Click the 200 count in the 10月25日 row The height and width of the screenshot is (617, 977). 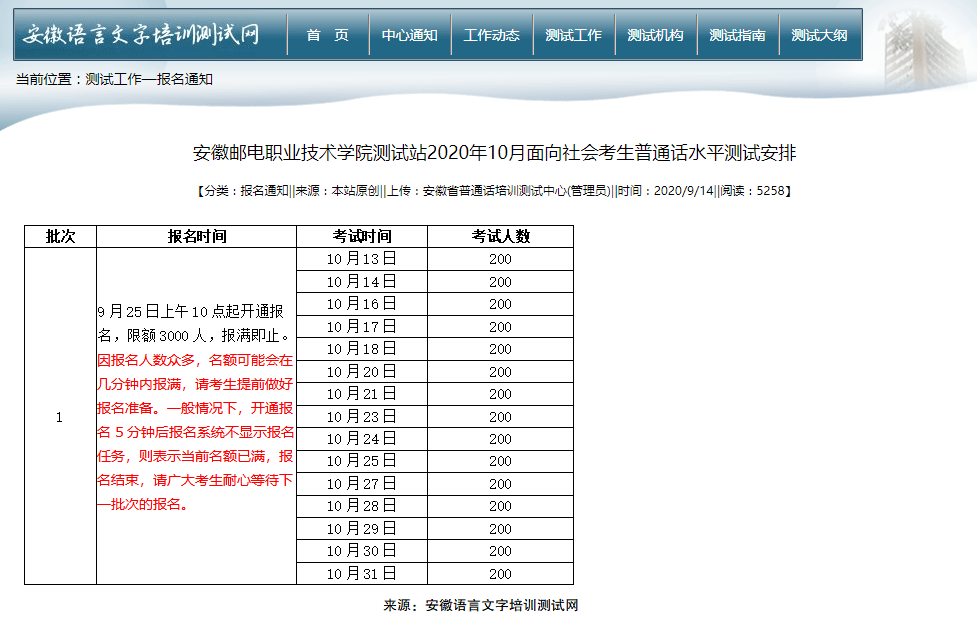[500, 461]
